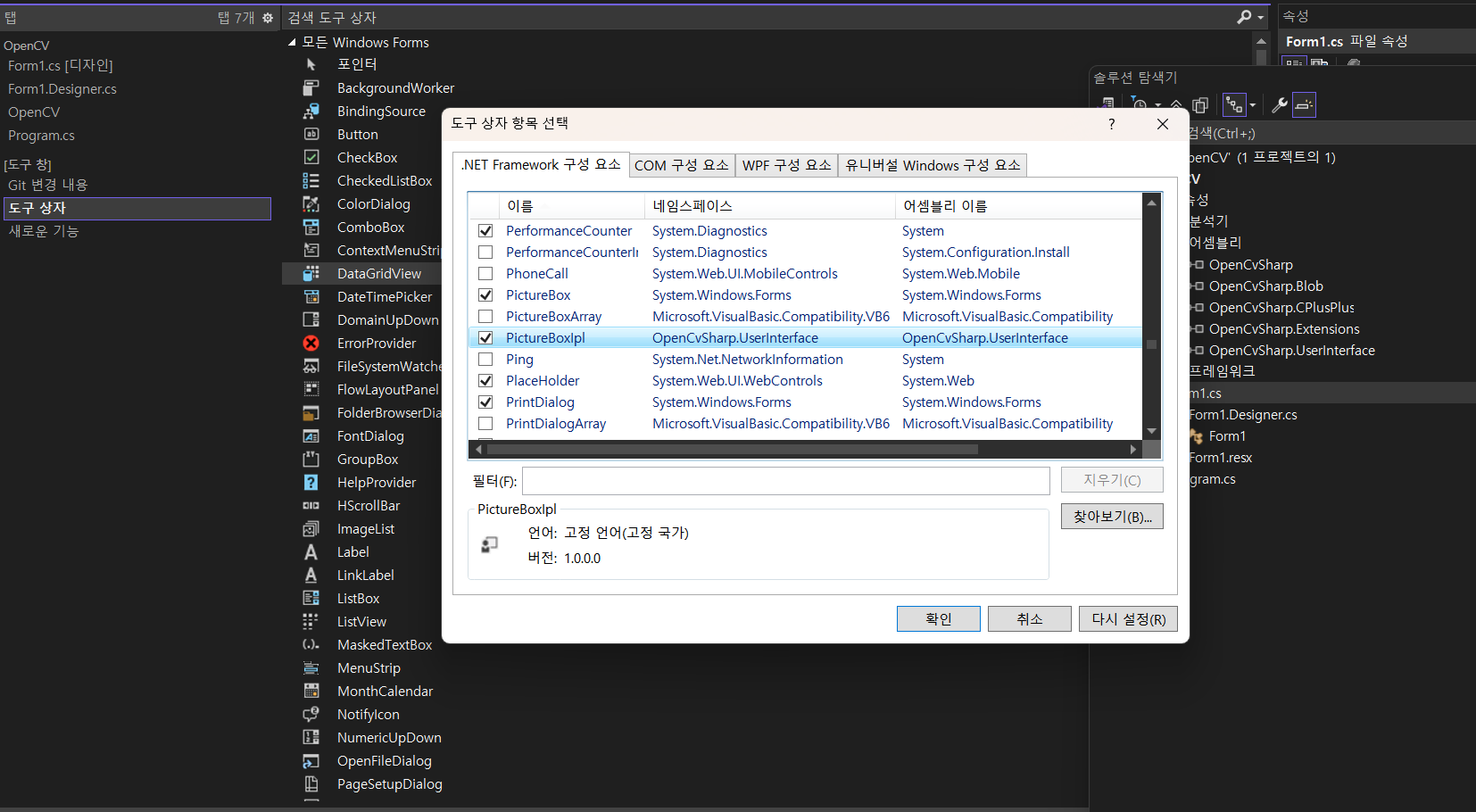This screenshot has width=1476, height=812.
Task: Choose the ListBox toolbox icon
Action: 311,598
